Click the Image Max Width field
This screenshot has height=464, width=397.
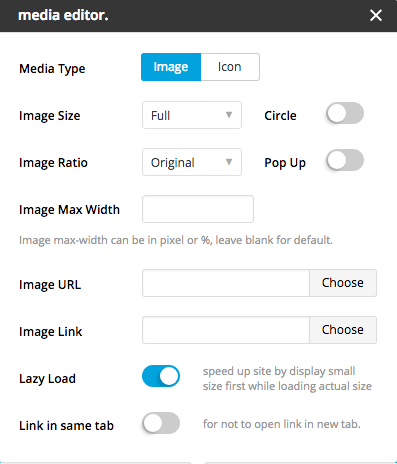tap(198, 209)
